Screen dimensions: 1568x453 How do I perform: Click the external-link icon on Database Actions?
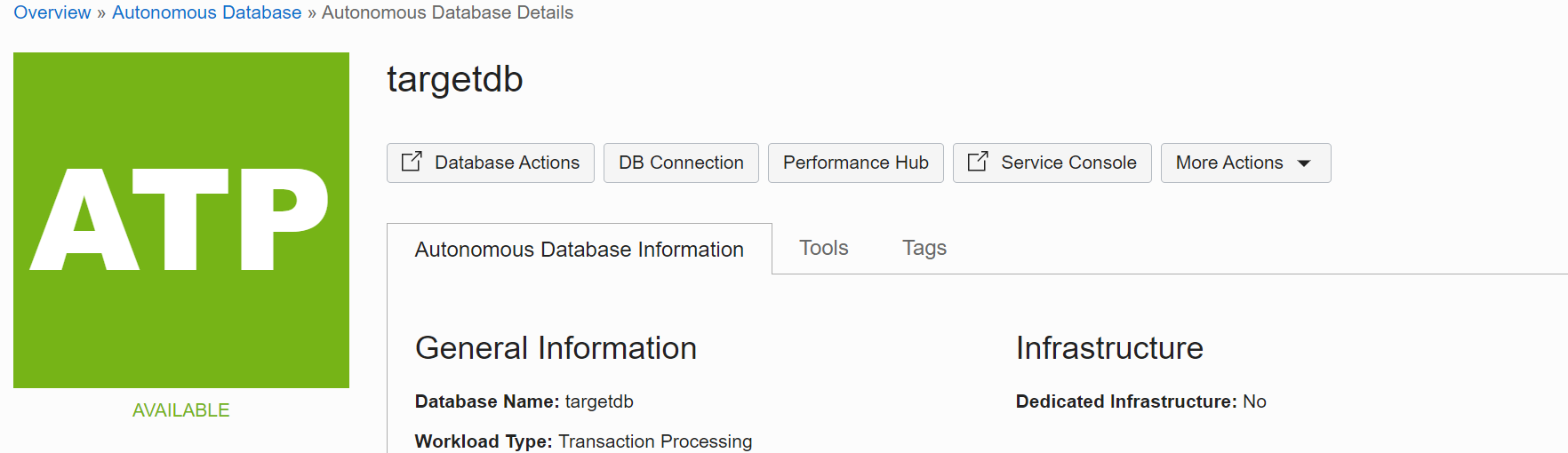pyautogui.click(x=412, y=162)
